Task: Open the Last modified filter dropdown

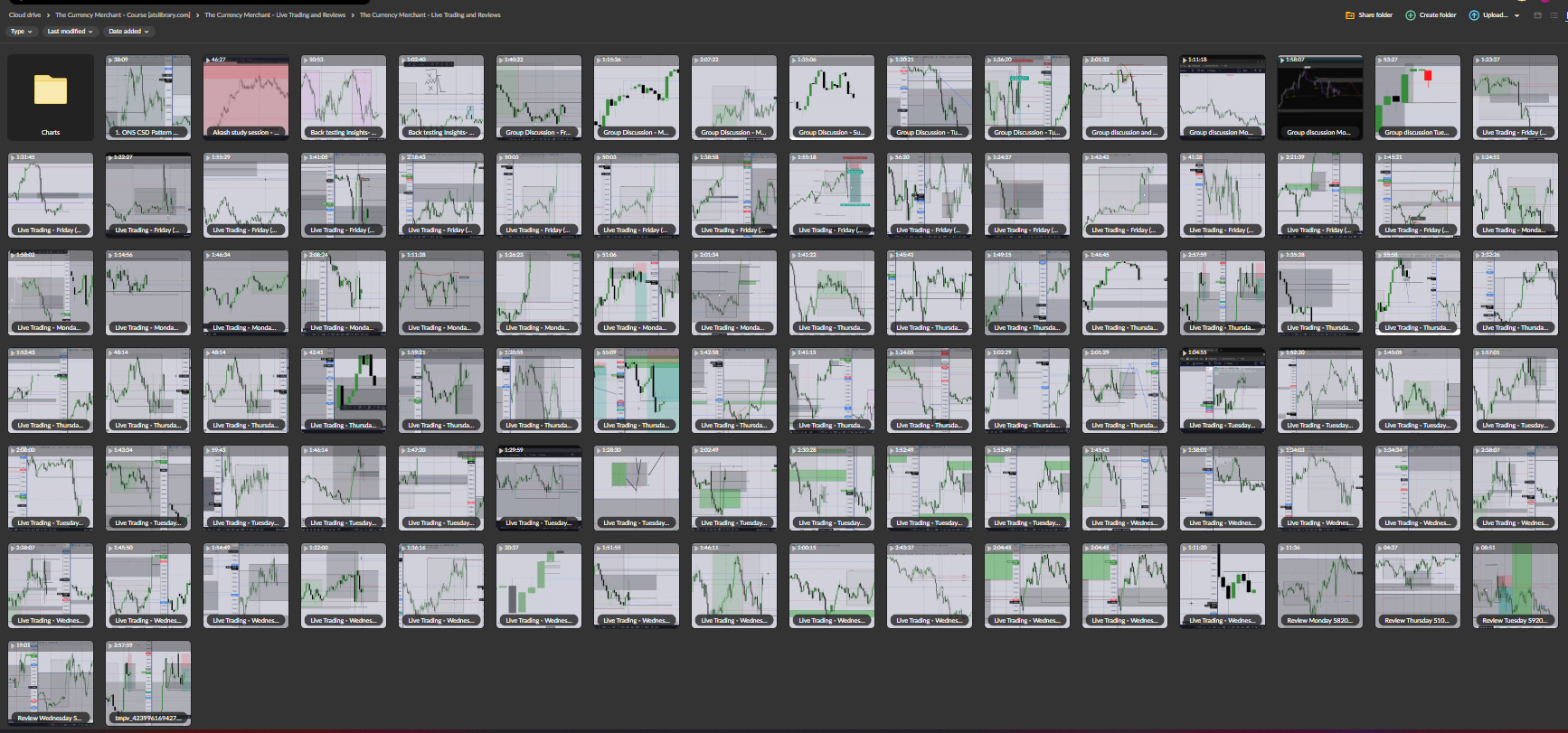Action: point(70,32)
